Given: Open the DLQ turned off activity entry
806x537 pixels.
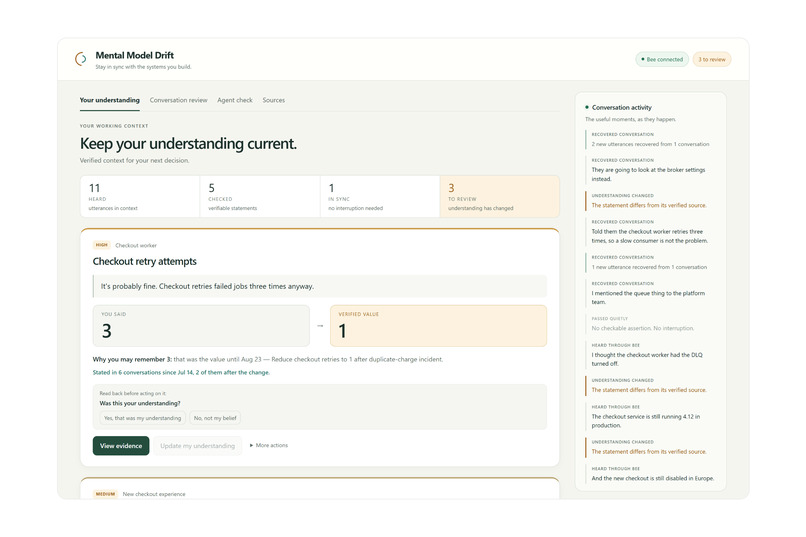Looking at the screenshot, I should pyautogui.click(x=650, y=355).
